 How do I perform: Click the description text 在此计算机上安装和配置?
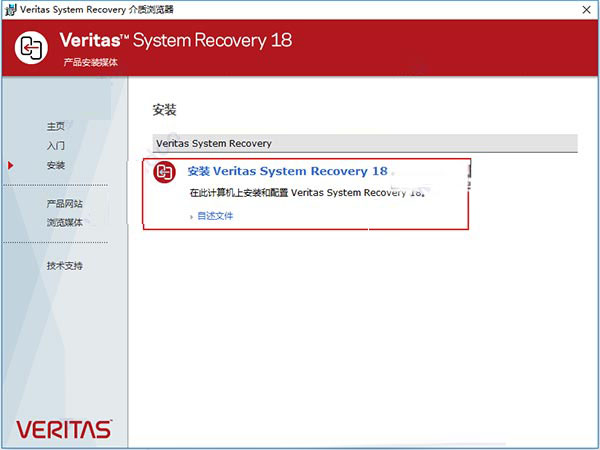coord(239,192)
